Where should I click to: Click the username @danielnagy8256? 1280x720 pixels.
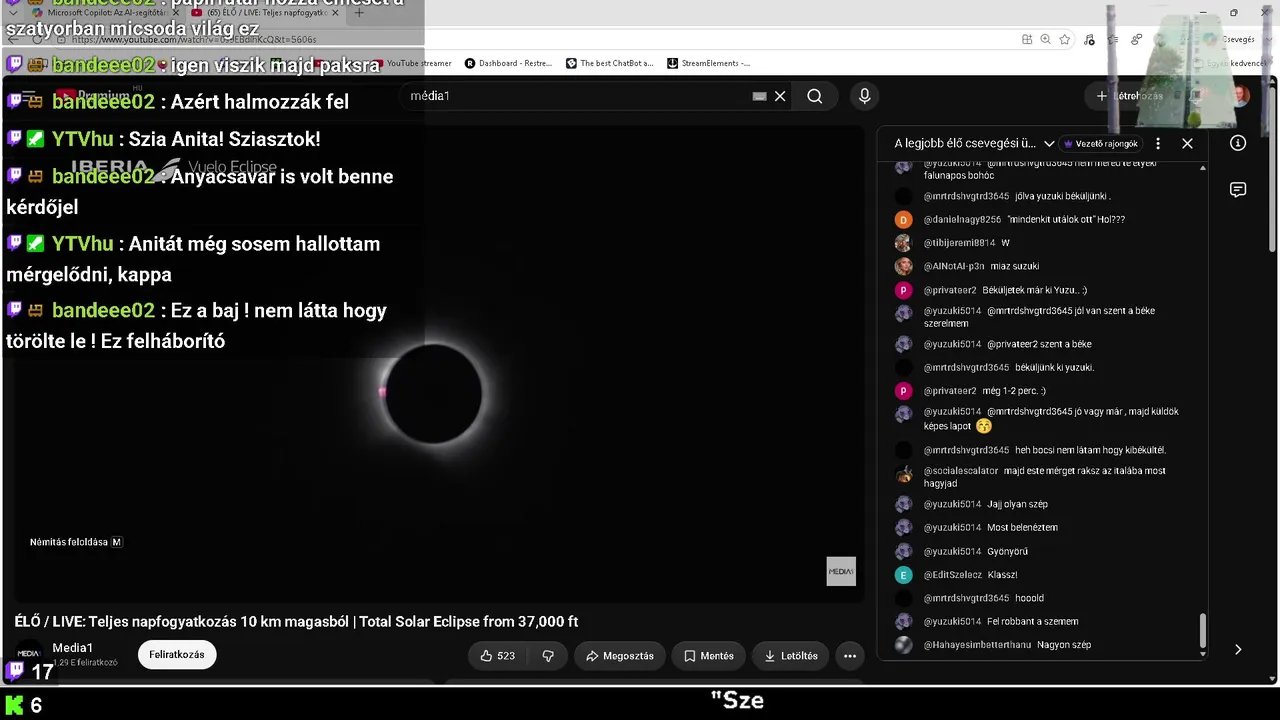(962, 220)
